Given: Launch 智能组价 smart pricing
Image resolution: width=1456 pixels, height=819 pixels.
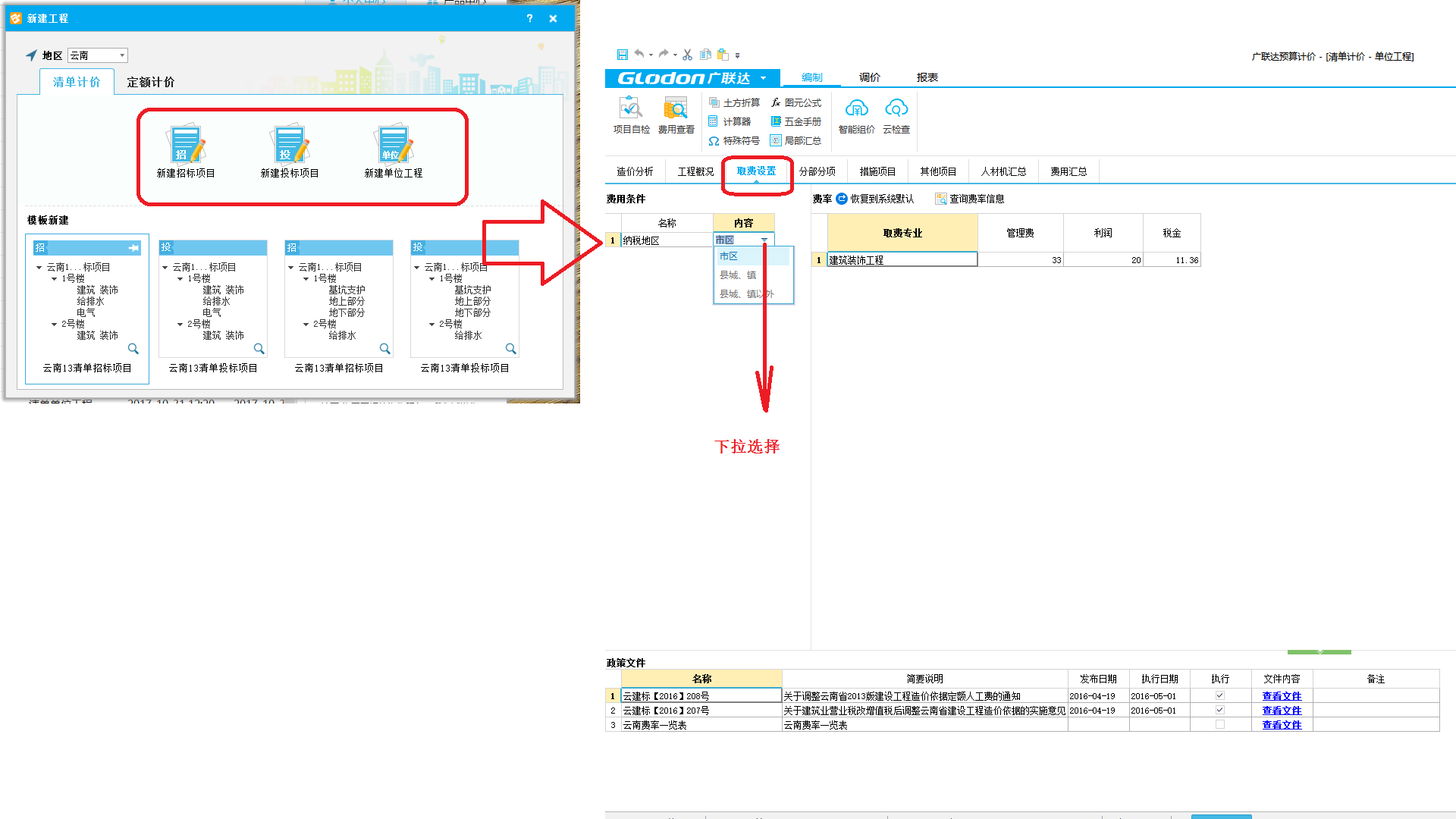Looking at the screenshot, I should click(x=856, y=115).
